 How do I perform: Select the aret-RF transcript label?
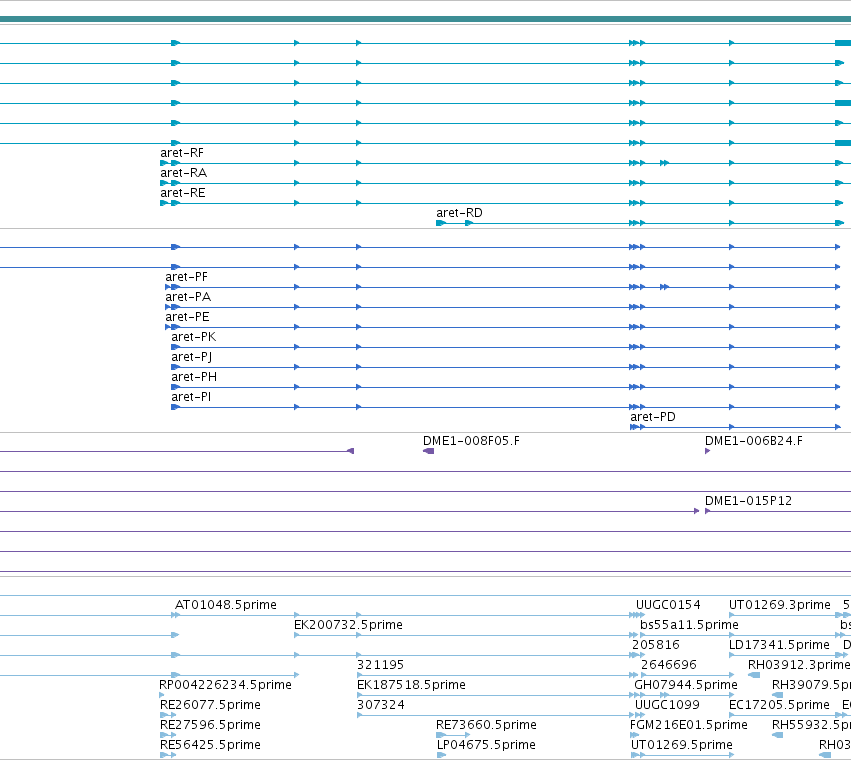182,153
